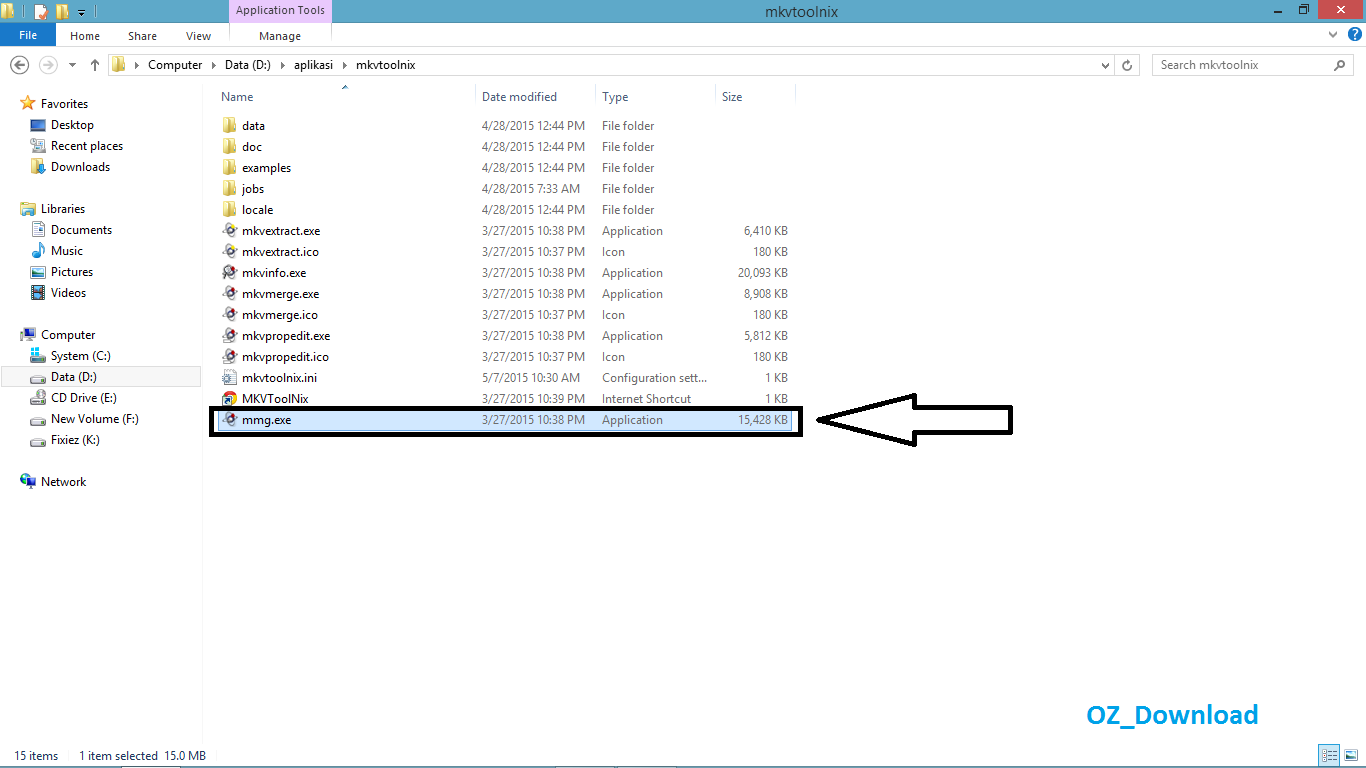Expand the Data (D:) breadcrumb arrow
1366x768 pixels.
pos(282,65)
